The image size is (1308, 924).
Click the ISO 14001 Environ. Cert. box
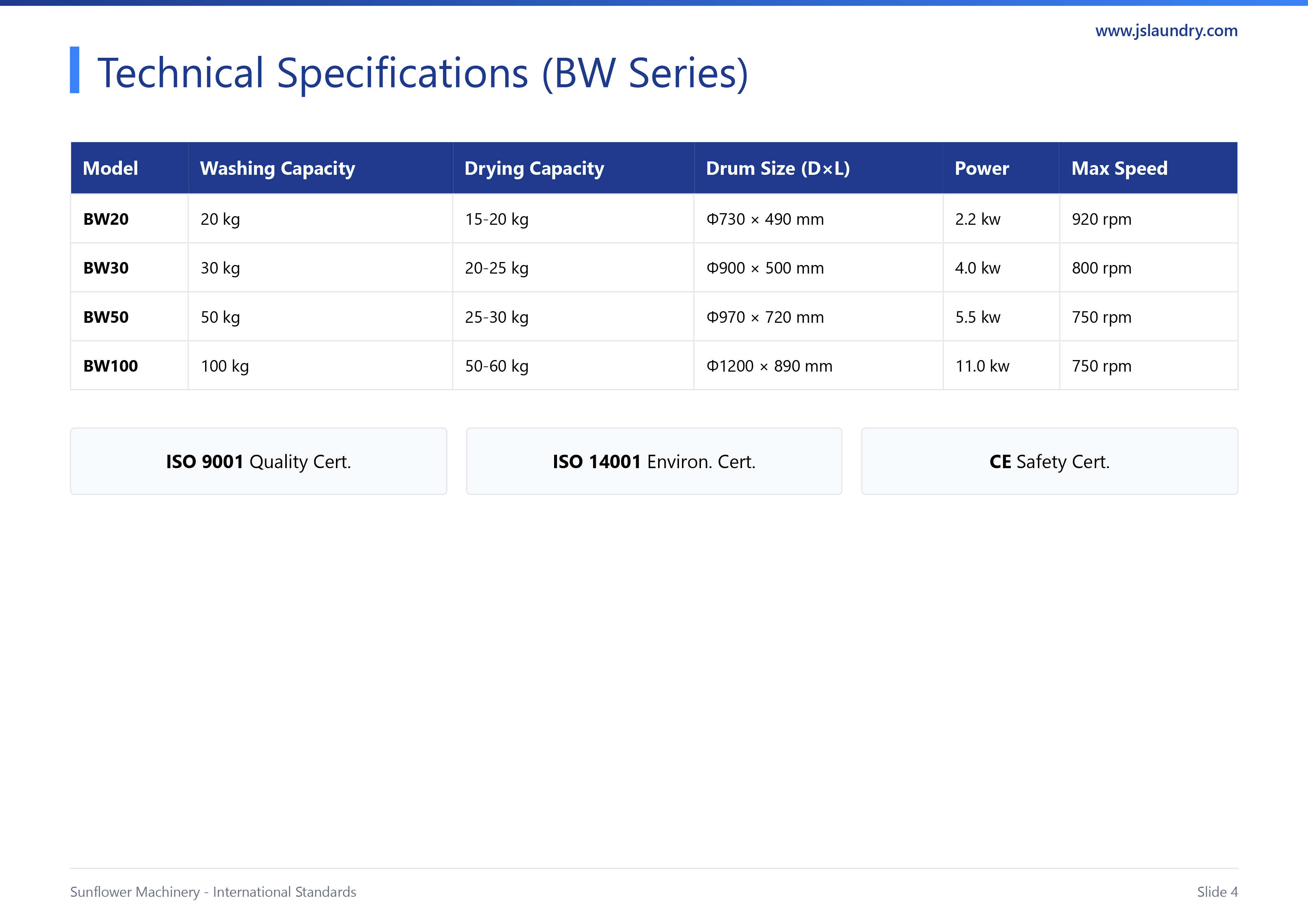coord(654,461)
